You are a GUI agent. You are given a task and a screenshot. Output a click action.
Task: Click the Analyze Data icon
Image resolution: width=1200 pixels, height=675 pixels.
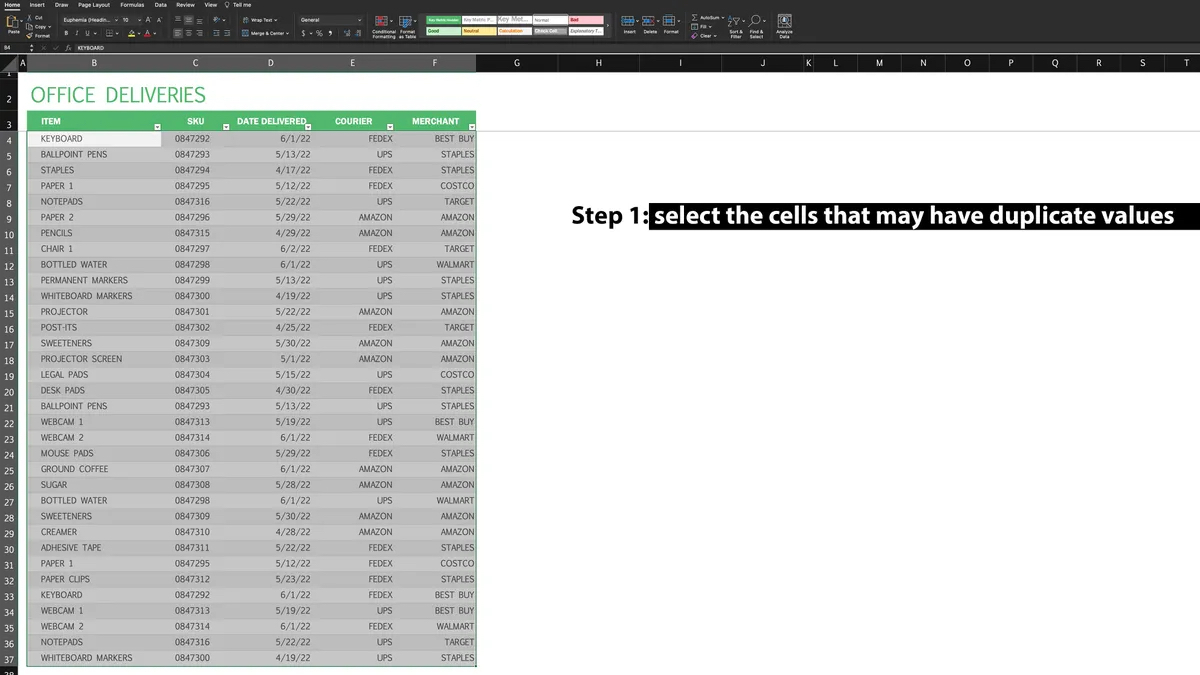point(784,24)
